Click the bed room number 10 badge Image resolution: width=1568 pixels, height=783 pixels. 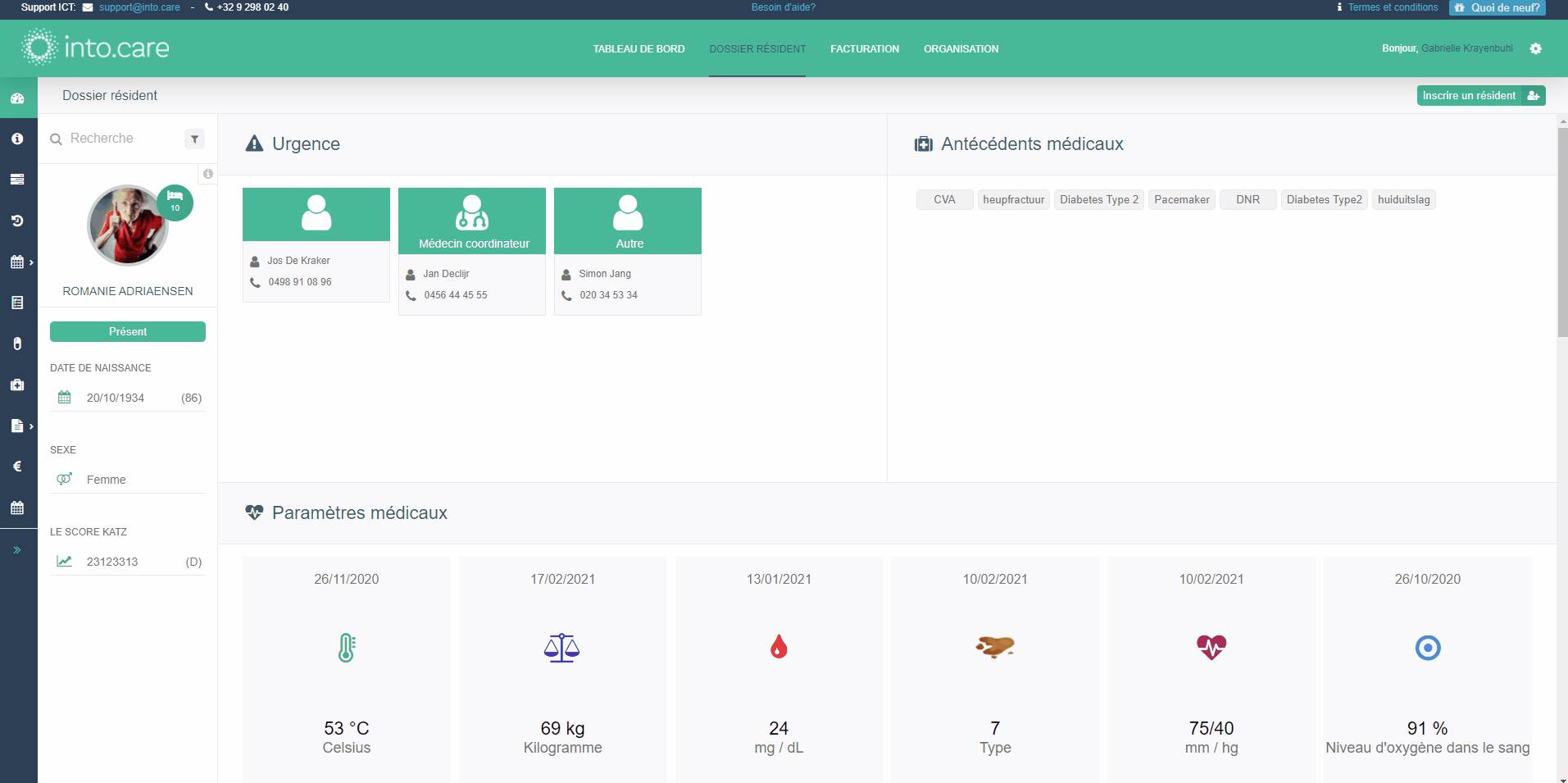pyautogui.click(x=175, y=202)
